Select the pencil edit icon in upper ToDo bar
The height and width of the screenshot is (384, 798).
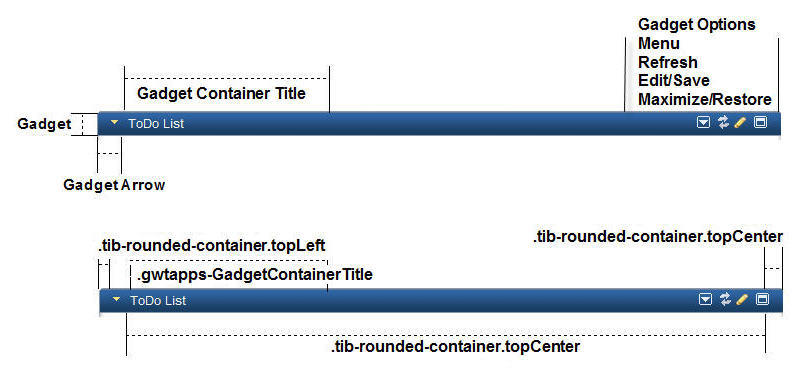tap(740, 123)
